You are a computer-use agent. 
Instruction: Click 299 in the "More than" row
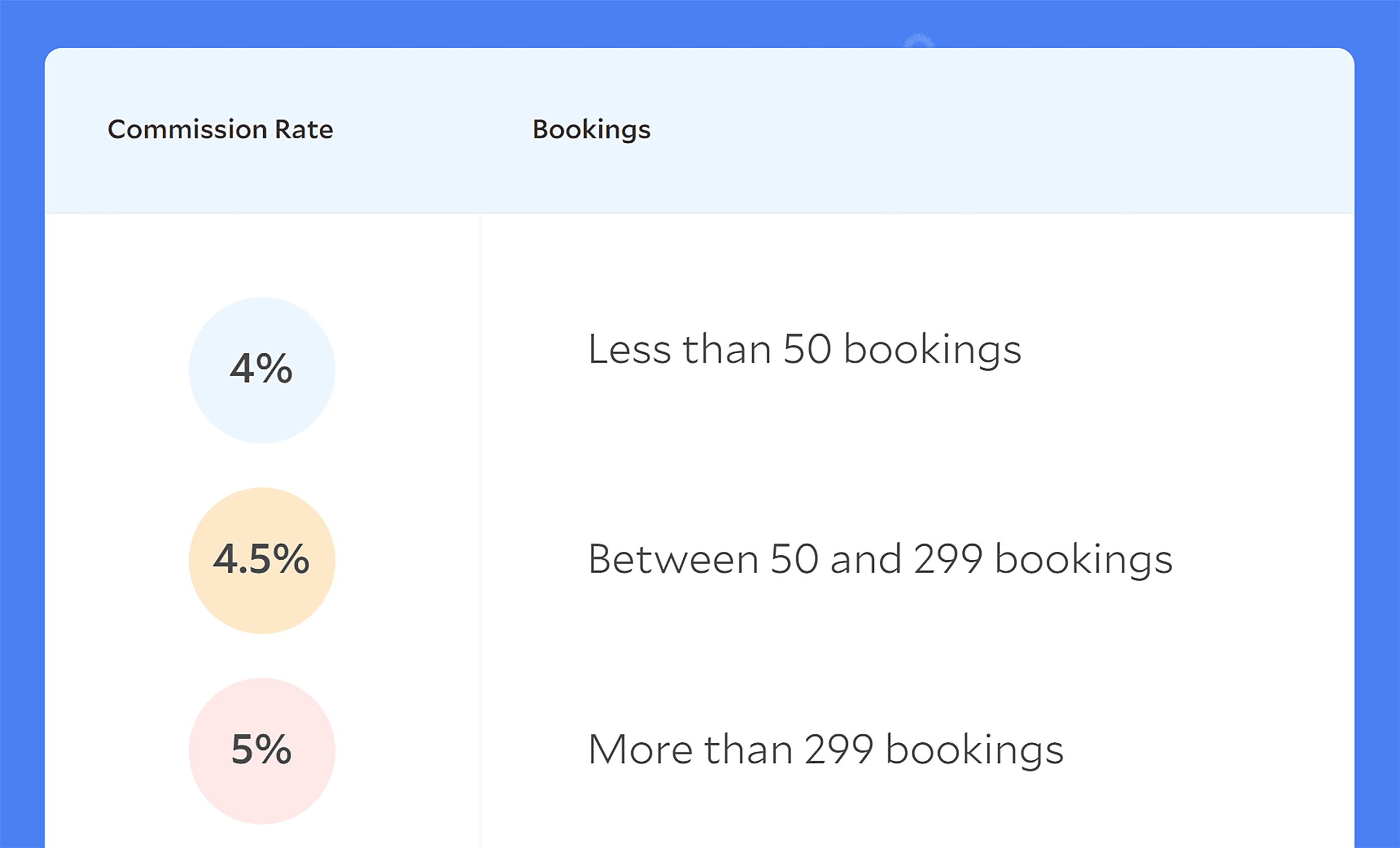[x=839, y=749]
